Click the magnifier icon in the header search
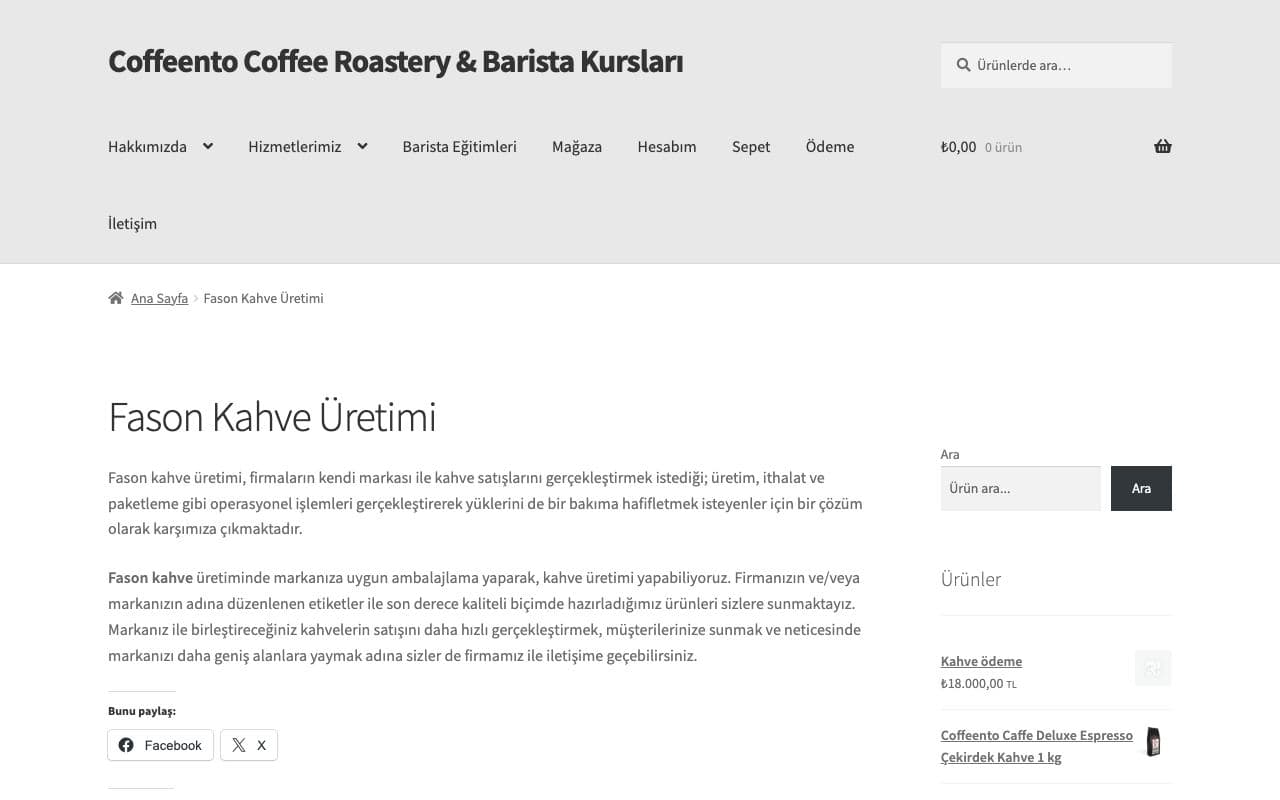Viewport: 1280px width, 800px height. pyautogui.click(x=963, y=65)
